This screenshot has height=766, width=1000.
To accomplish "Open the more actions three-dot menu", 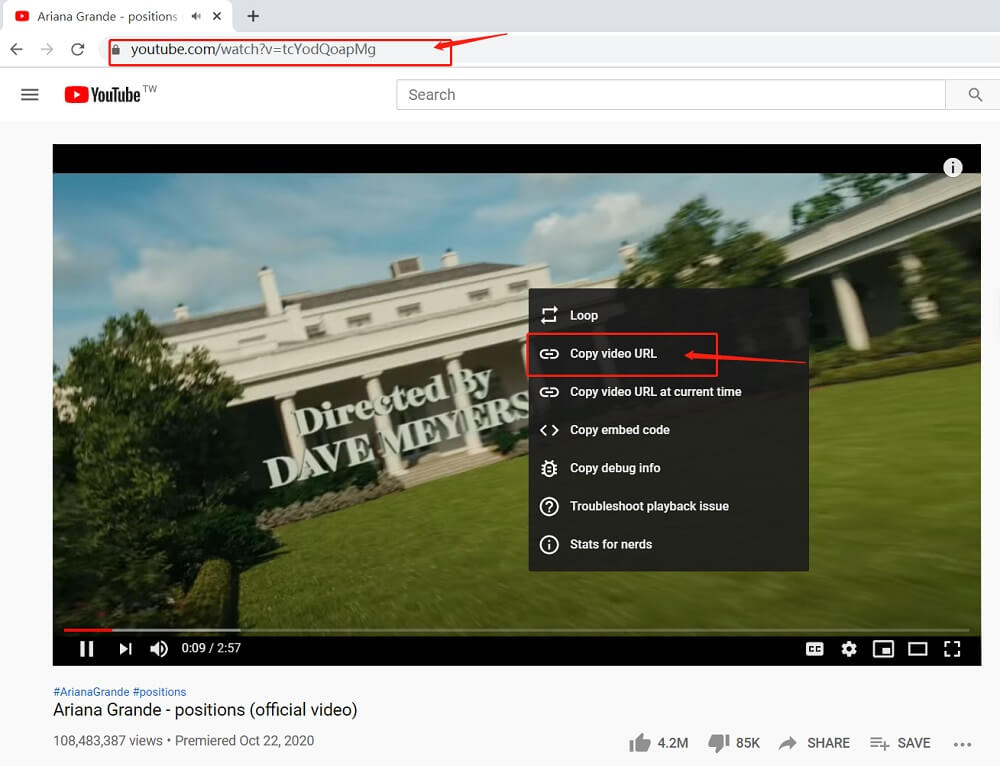I will (962, 744).
